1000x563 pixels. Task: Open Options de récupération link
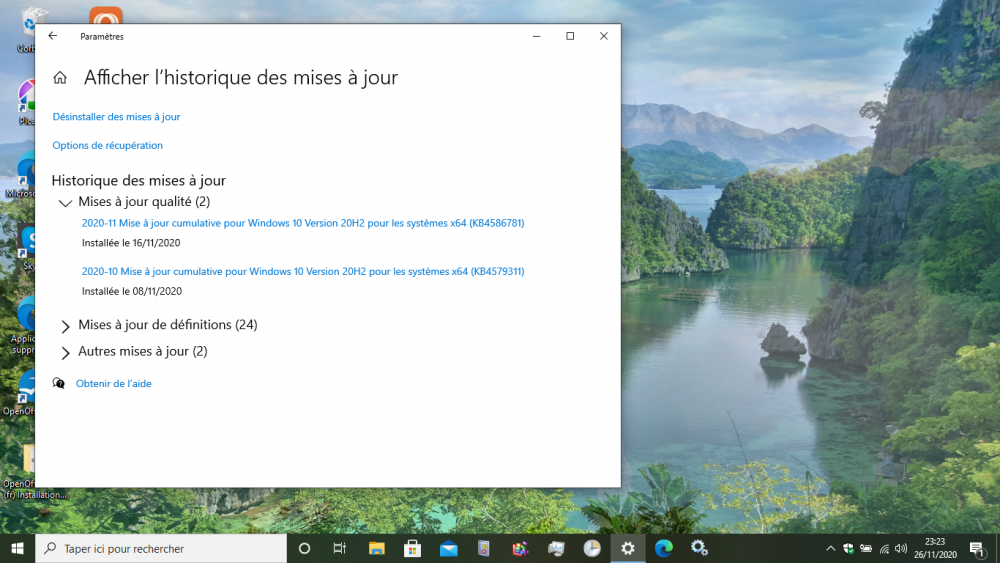pos(107,146)
